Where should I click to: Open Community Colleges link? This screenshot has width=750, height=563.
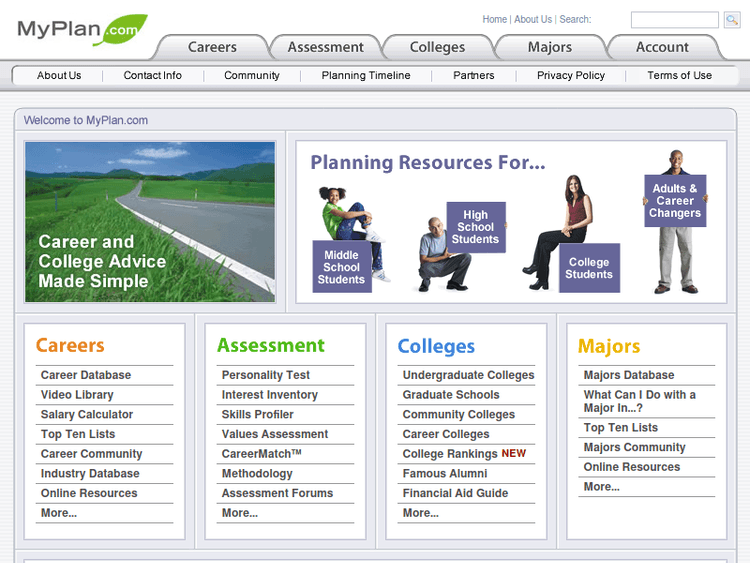point(458,414)
